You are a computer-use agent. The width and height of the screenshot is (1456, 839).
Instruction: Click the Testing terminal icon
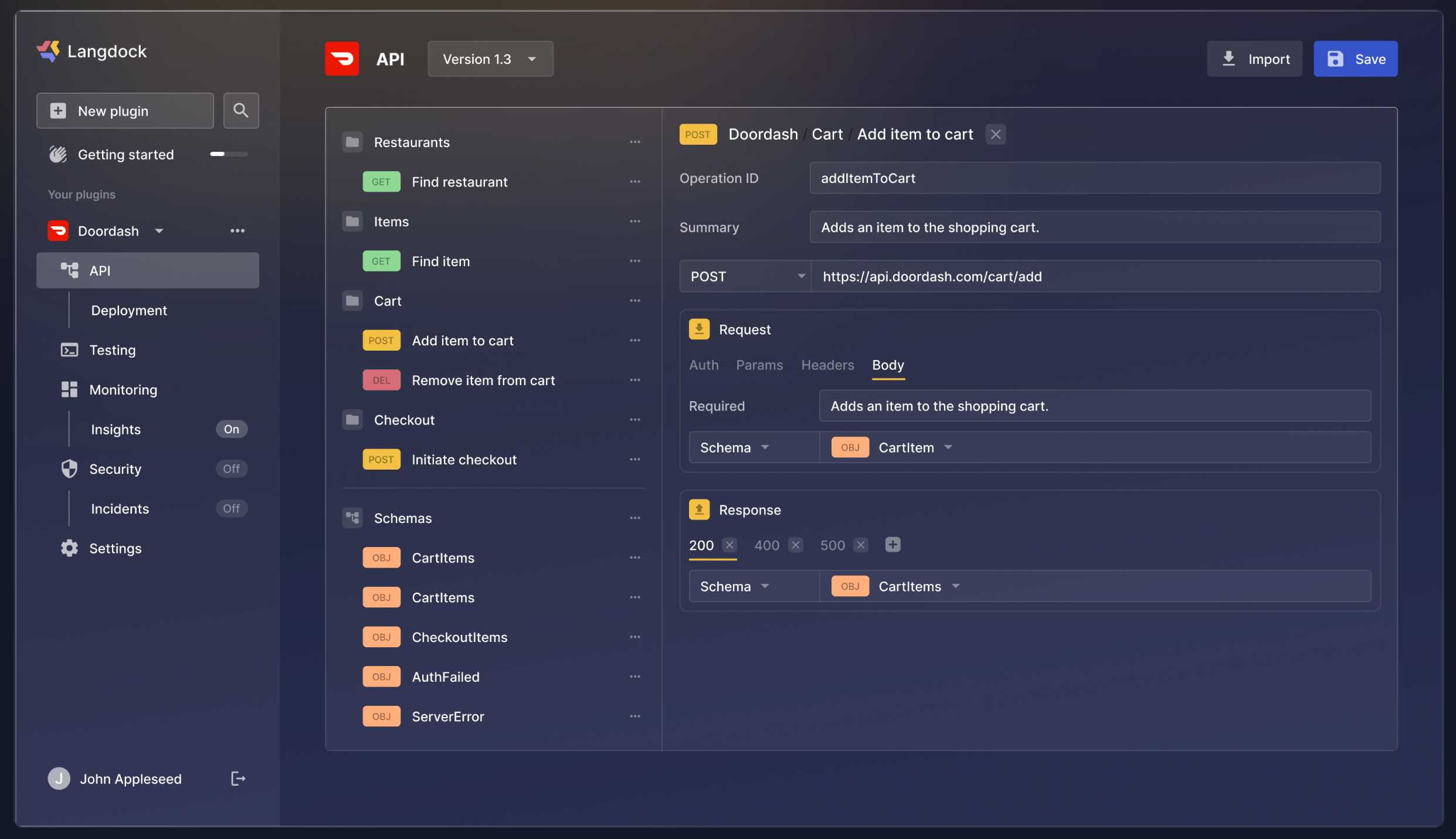(70, 350)
